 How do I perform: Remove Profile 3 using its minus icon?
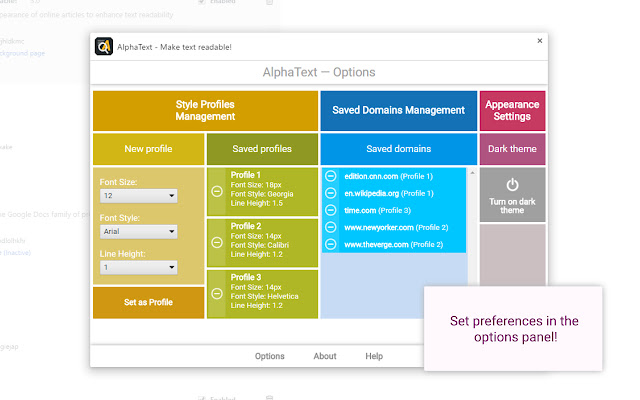click(217, 294)
